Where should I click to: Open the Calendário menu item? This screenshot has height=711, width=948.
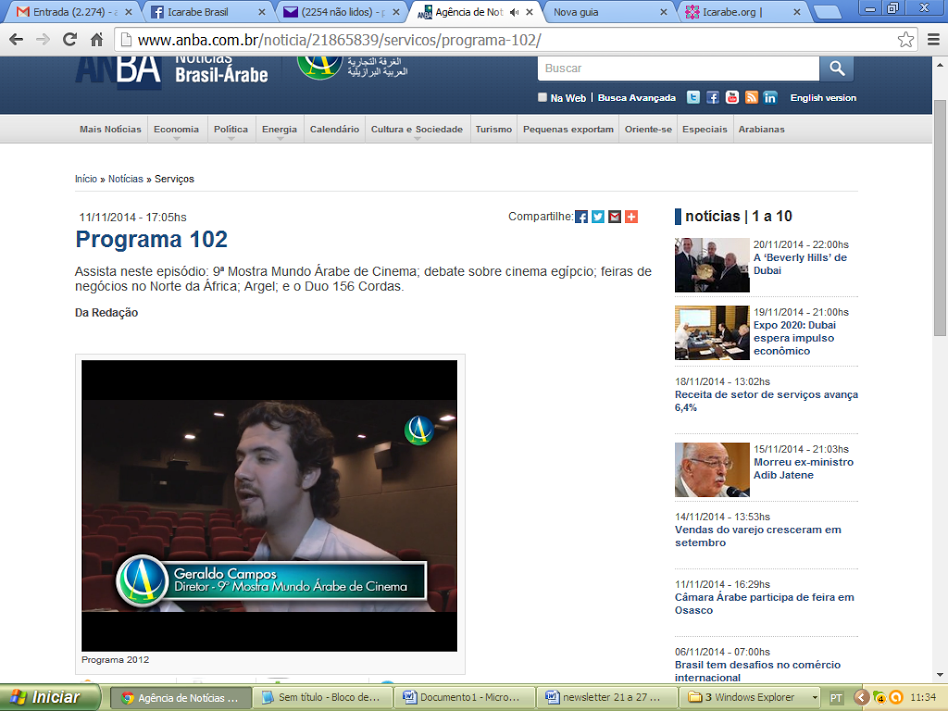[x=334, y=129]
